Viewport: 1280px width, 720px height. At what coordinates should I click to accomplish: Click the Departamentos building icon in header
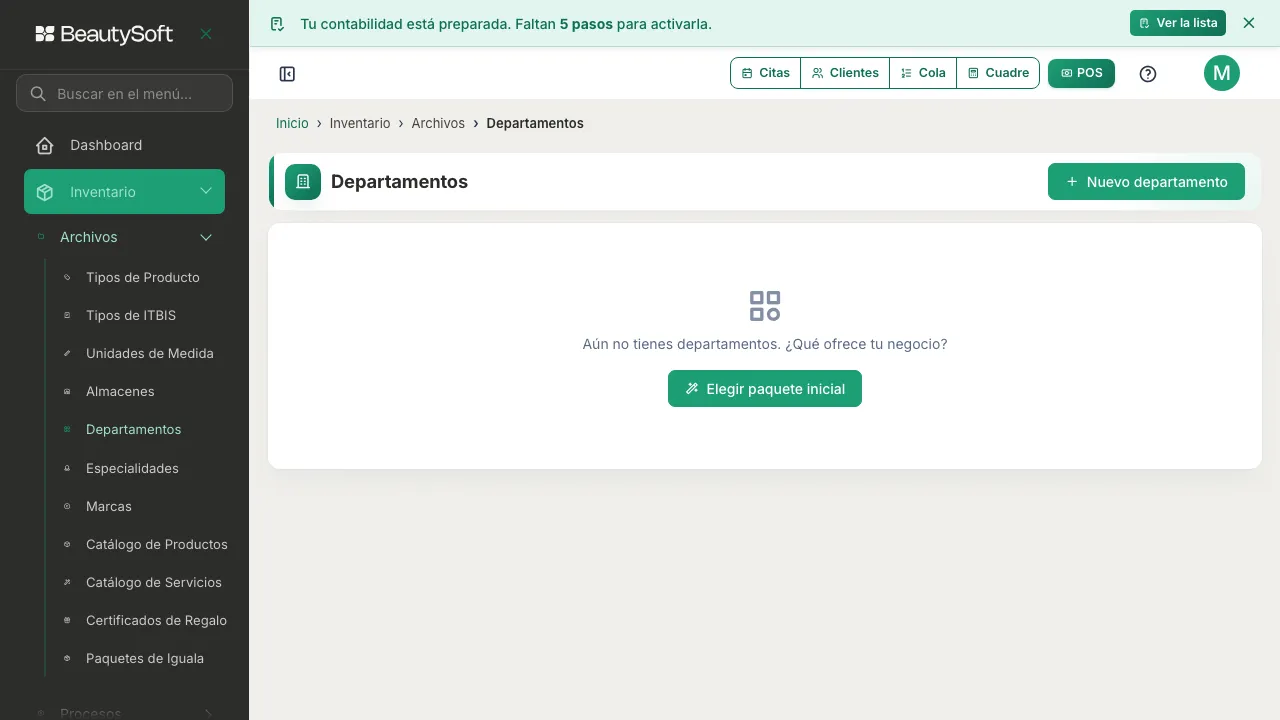pyautogui.click(x=303, y=182)
